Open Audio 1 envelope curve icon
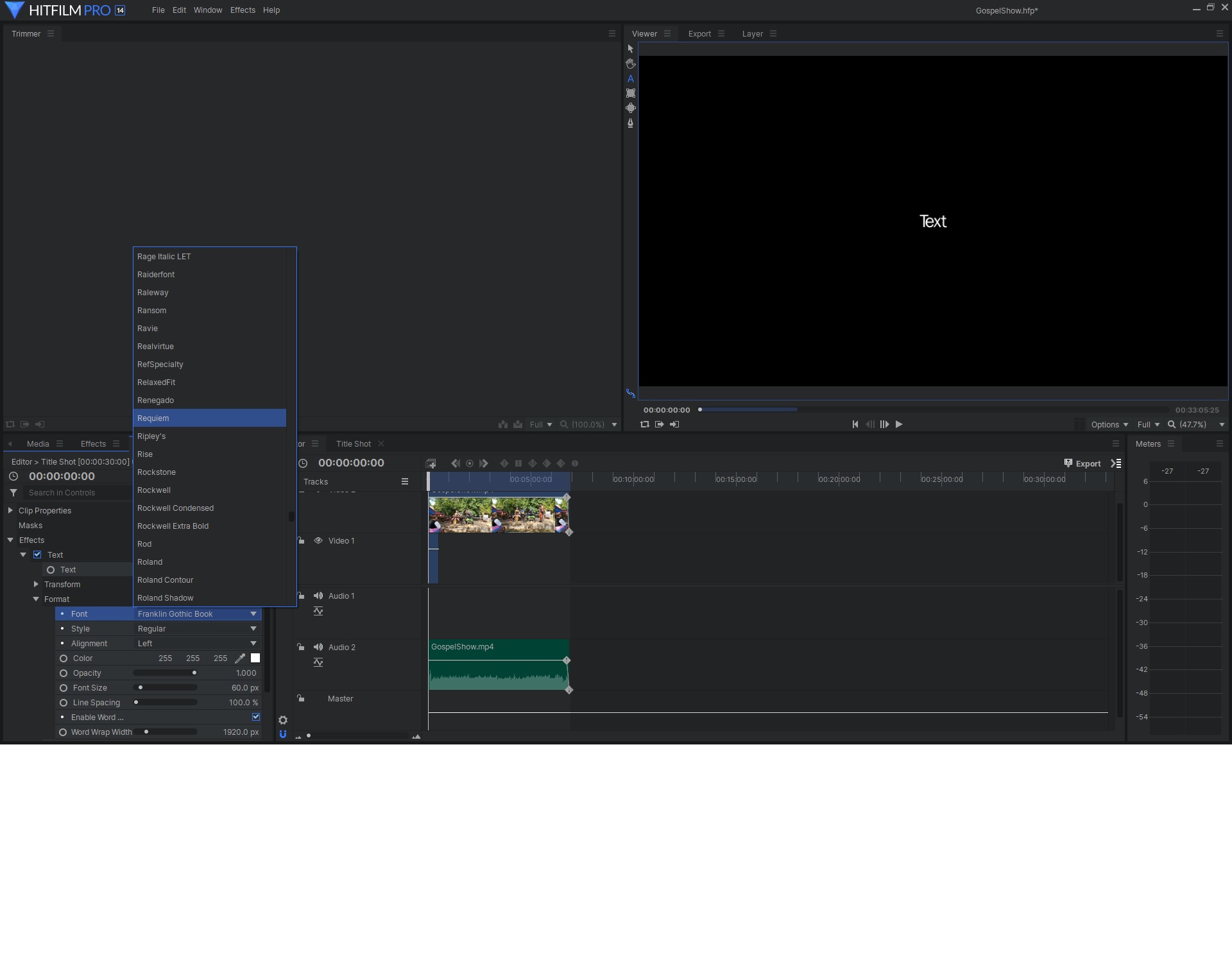Screen dimensions: 1232x971 click(x=318, y=611)
